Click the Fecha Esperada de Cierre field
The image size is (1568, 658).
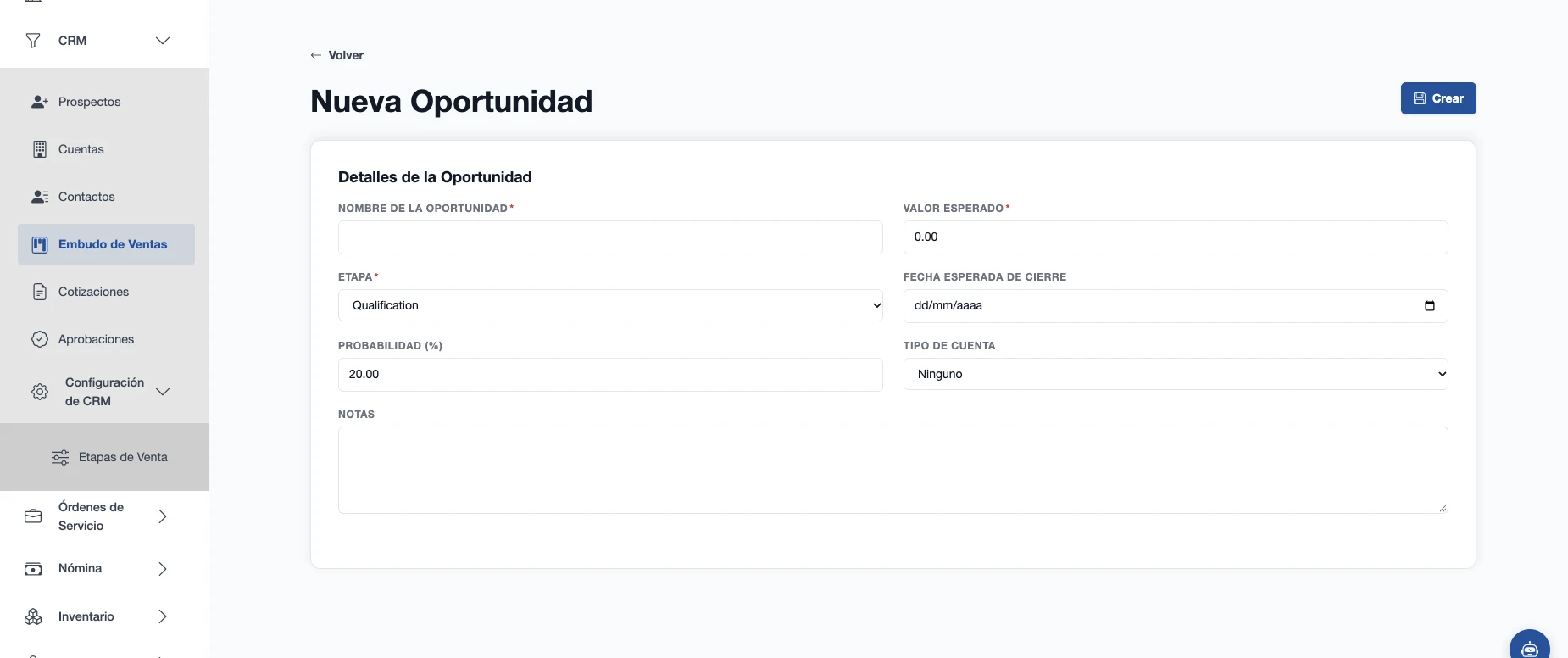click(x=1176, y=306)
